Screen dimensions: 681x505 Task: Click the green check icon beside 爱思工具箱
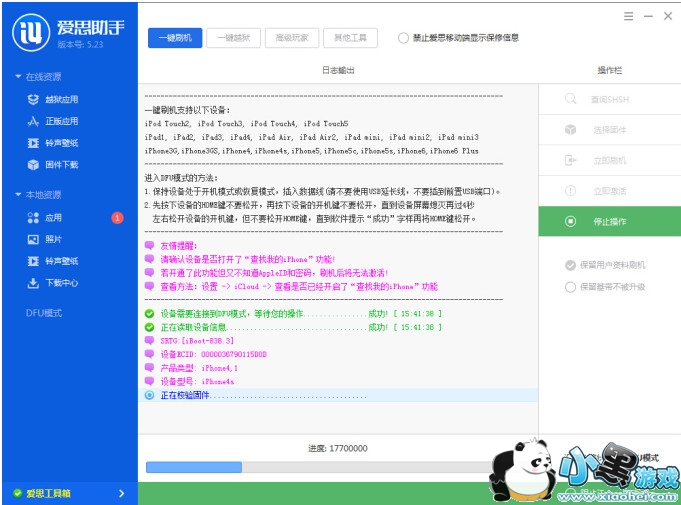click(x=18, y=493)
